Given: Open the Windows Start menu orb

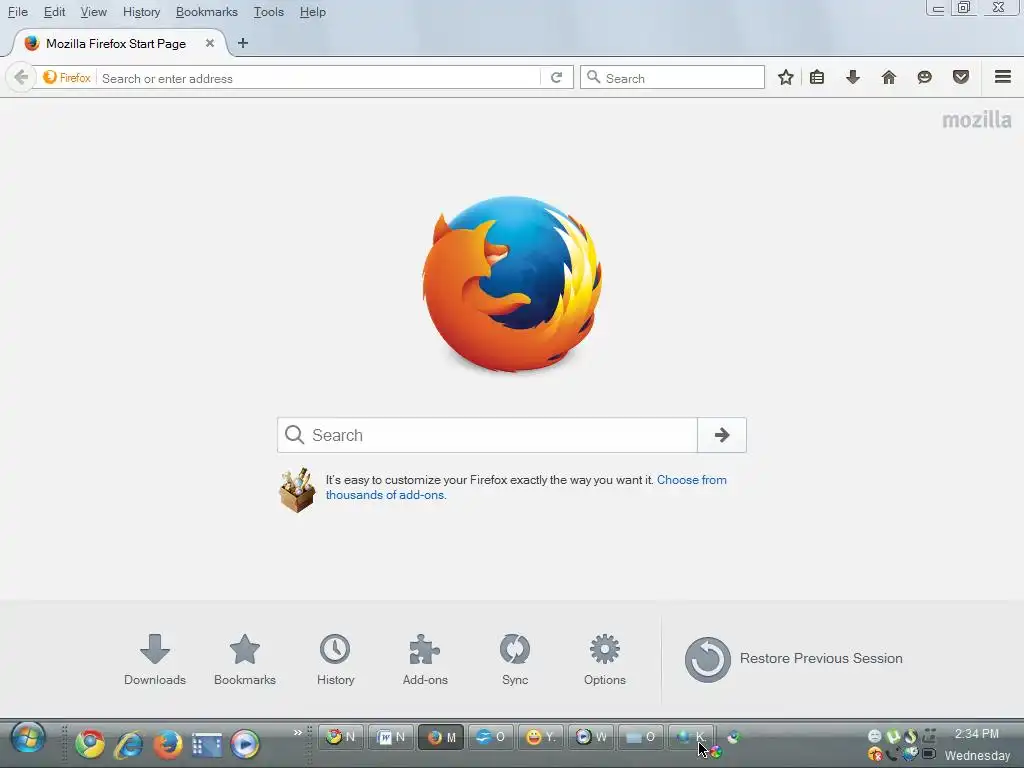Looking at the screenshot, I should 27,739.
